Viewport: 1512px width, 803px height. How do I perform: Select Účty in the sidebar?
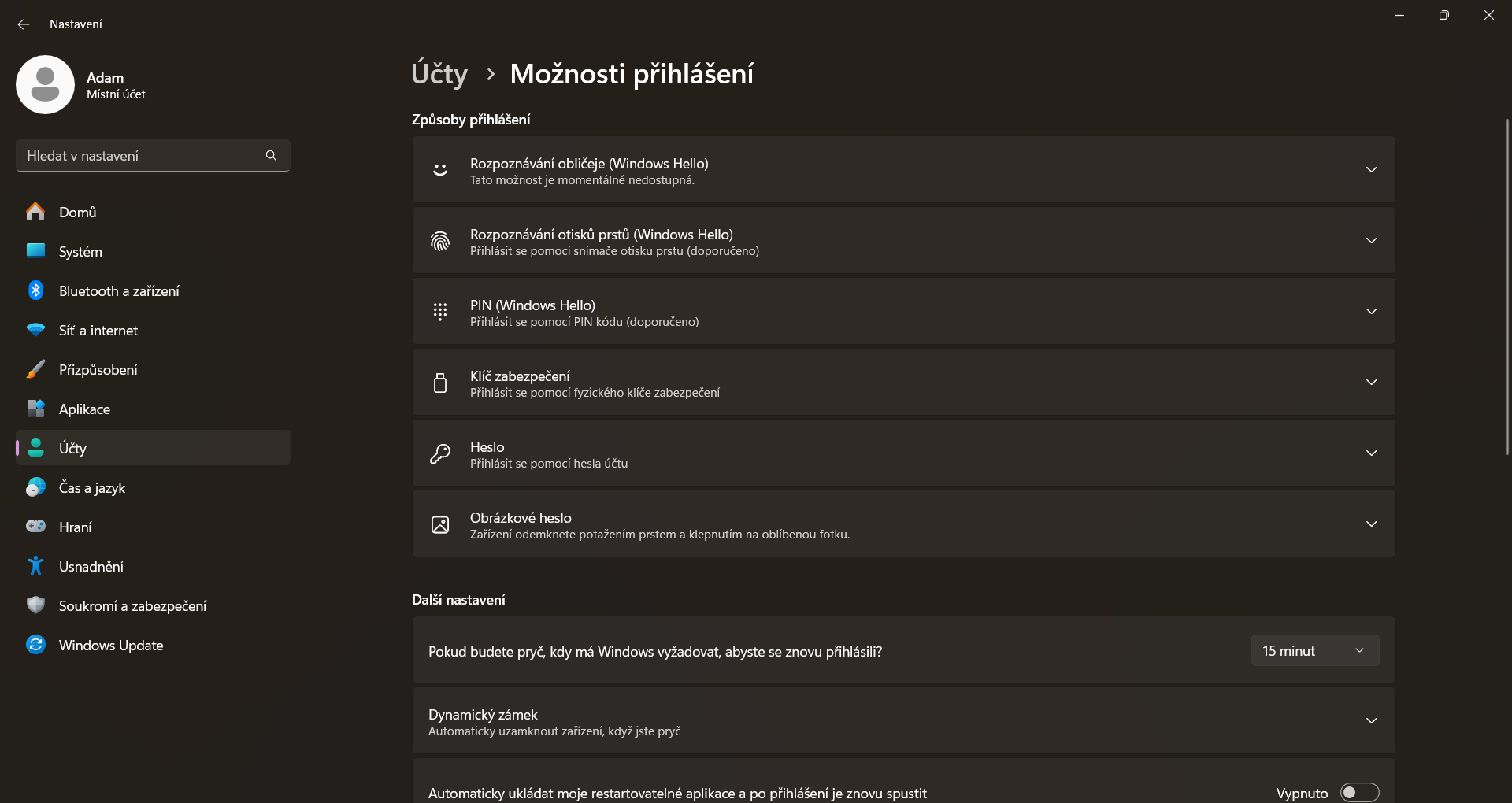coord(75,448)
